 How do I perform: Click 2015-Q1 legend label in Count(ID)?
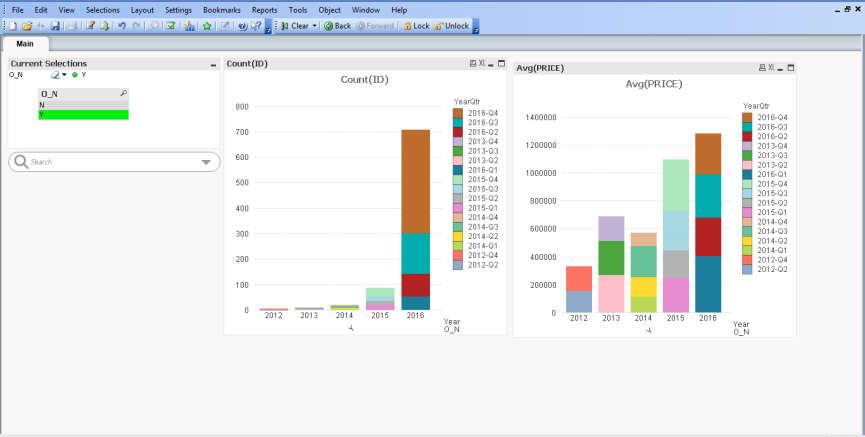[x=483, y=208]
